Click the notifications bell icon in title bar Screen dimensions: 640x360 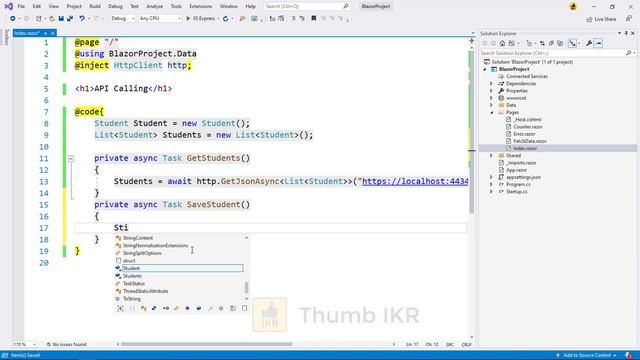[573, 6]
